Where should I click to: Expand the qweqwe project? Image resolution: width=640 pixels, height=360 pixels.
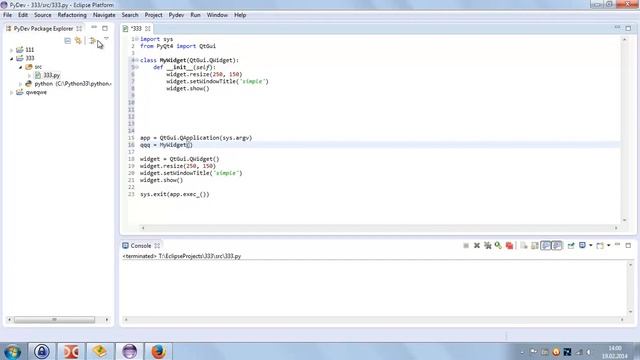12,93
